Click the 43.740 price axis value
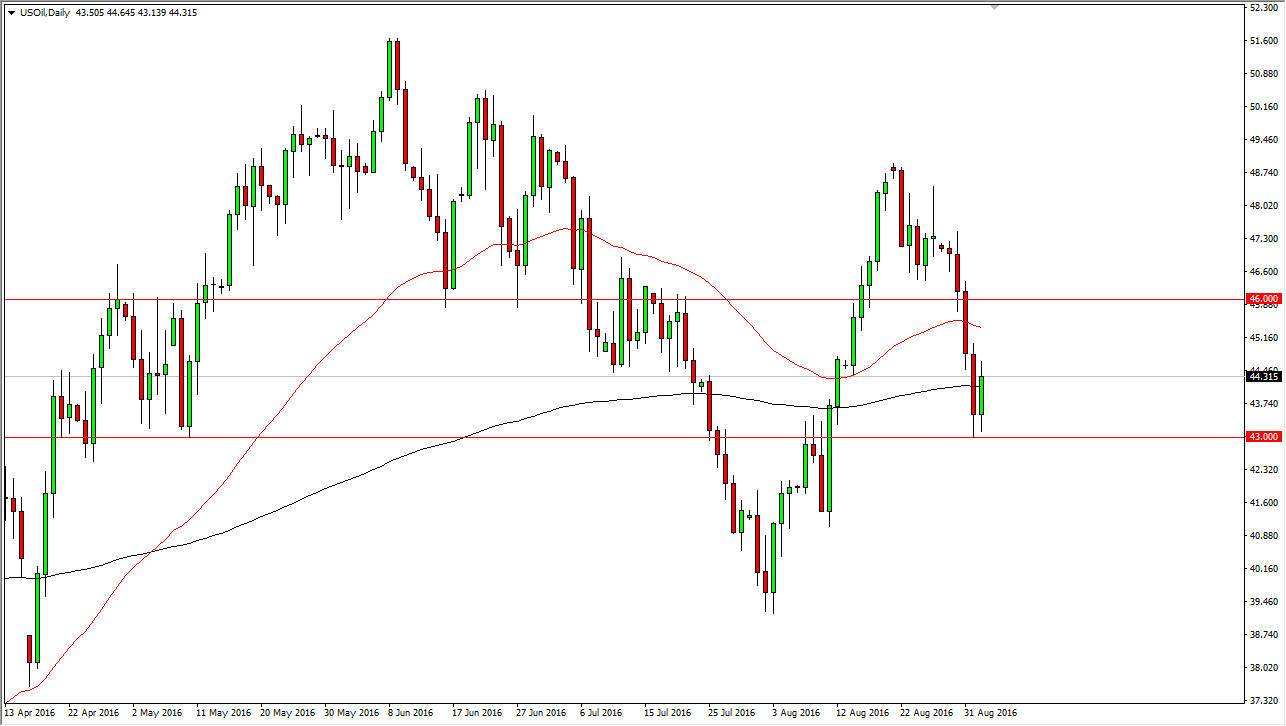Screen dimensions: 1286x726 click(1264, 404)
